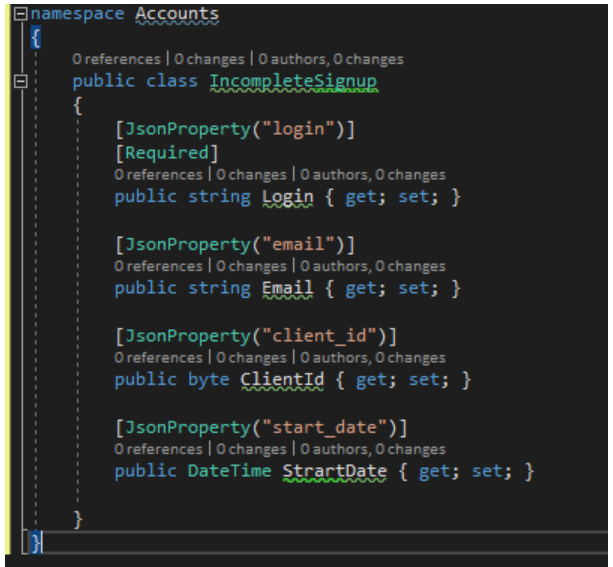Click the 'Email' property name

coord(287,288)
